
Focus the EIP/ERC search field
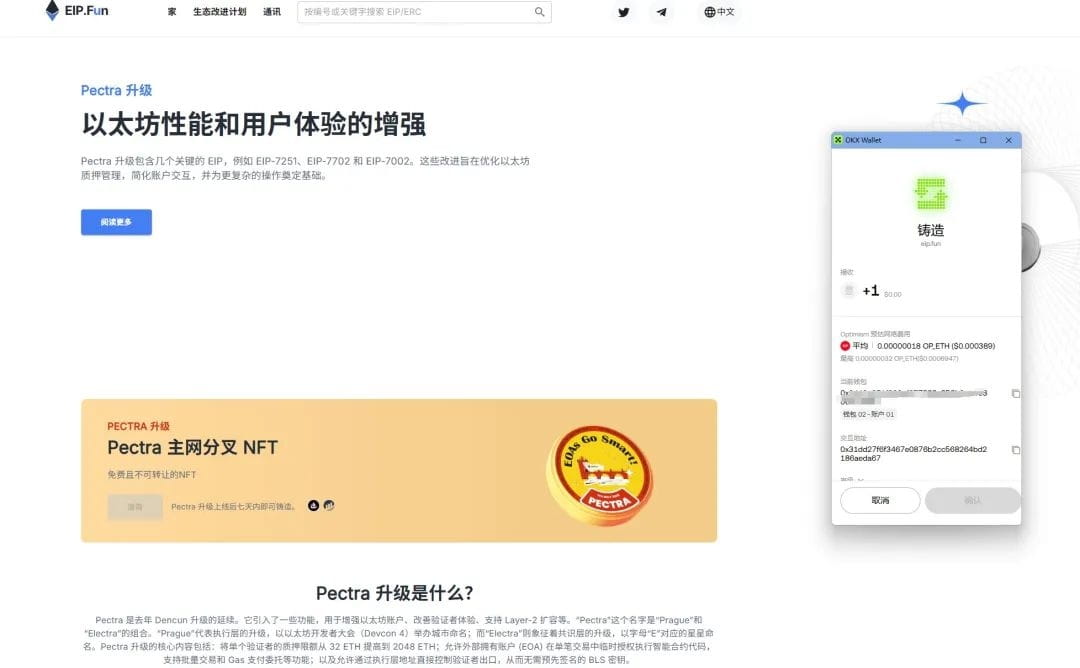coord(424,12)
